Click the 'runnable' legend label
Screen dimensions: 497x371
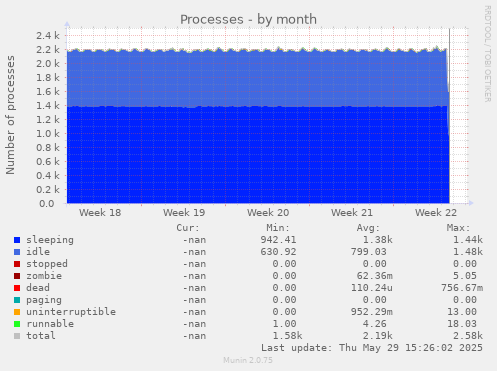click(x=50, y=324)
